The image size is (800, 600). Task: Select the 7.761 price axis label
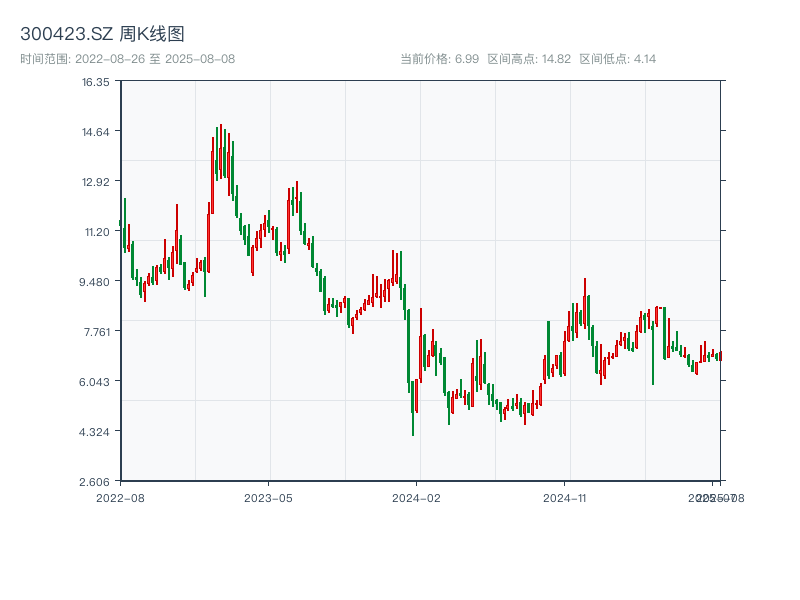click(96, 332)
